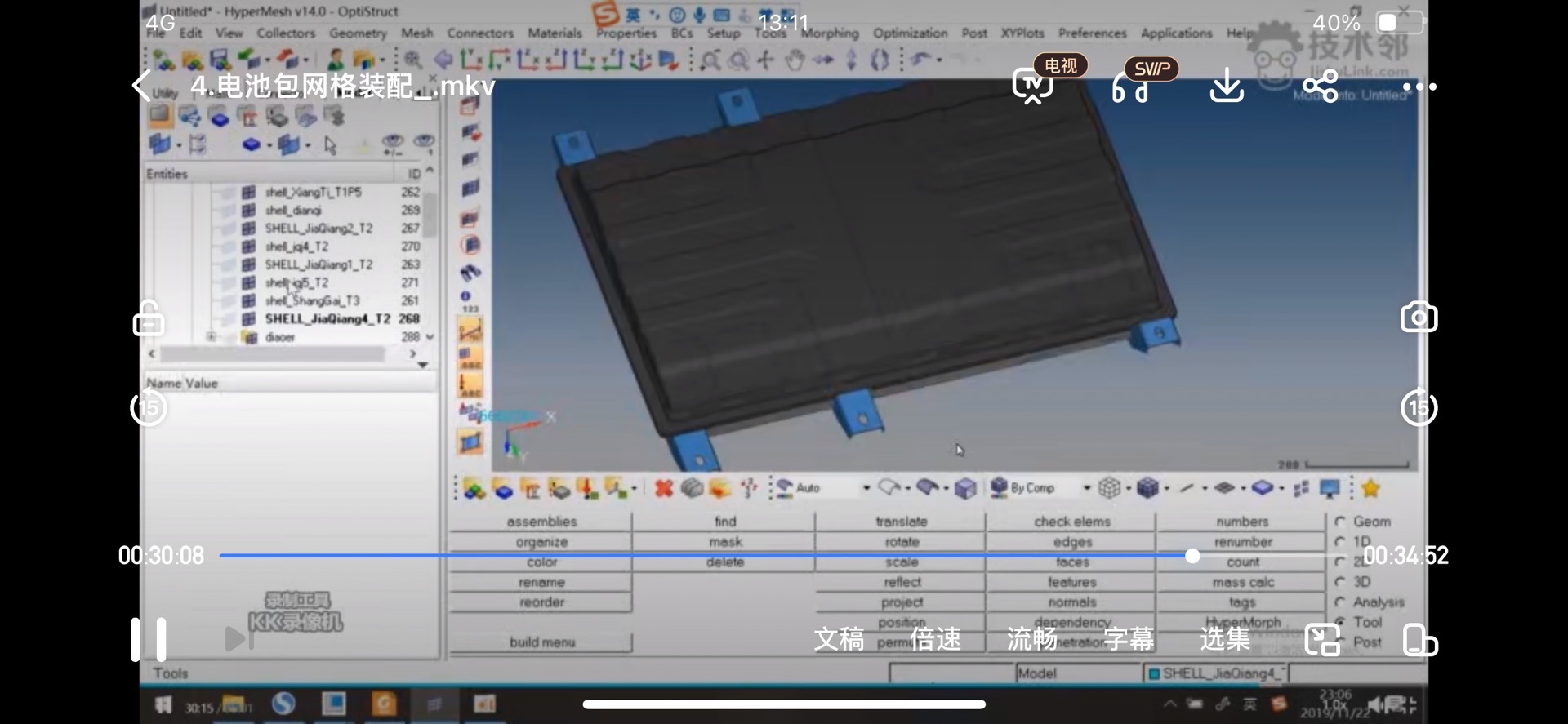1568x724 pixels.
Task: Click the wireframe cube display icon
Action: pos(1108,488)
